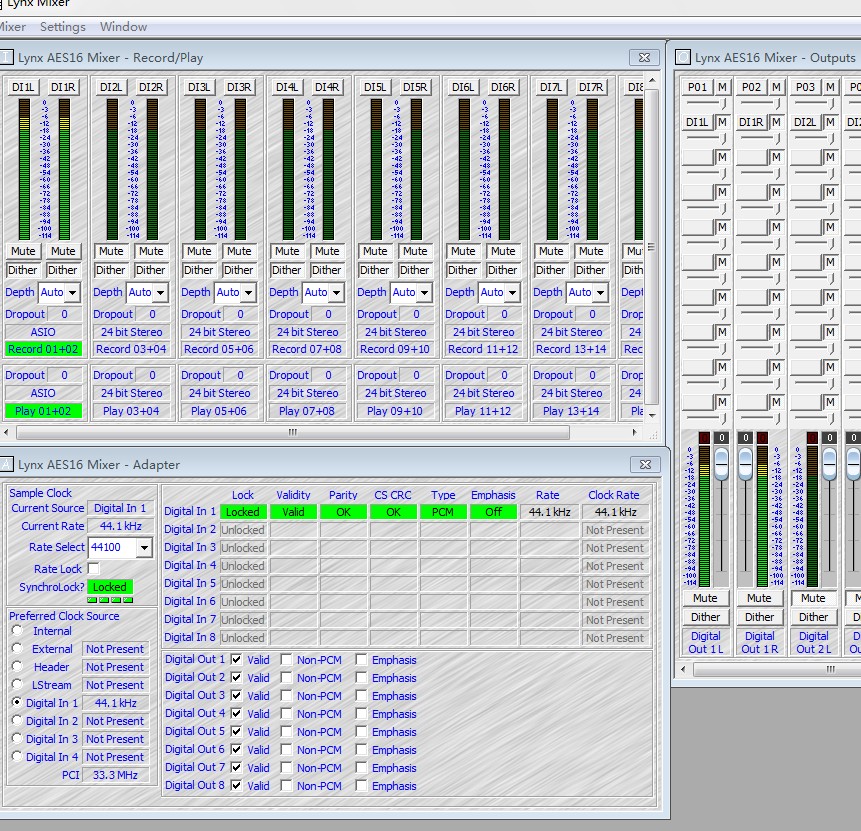Open the Settings menu
This screenshot has width=861, height=831.
pos(63,27)
